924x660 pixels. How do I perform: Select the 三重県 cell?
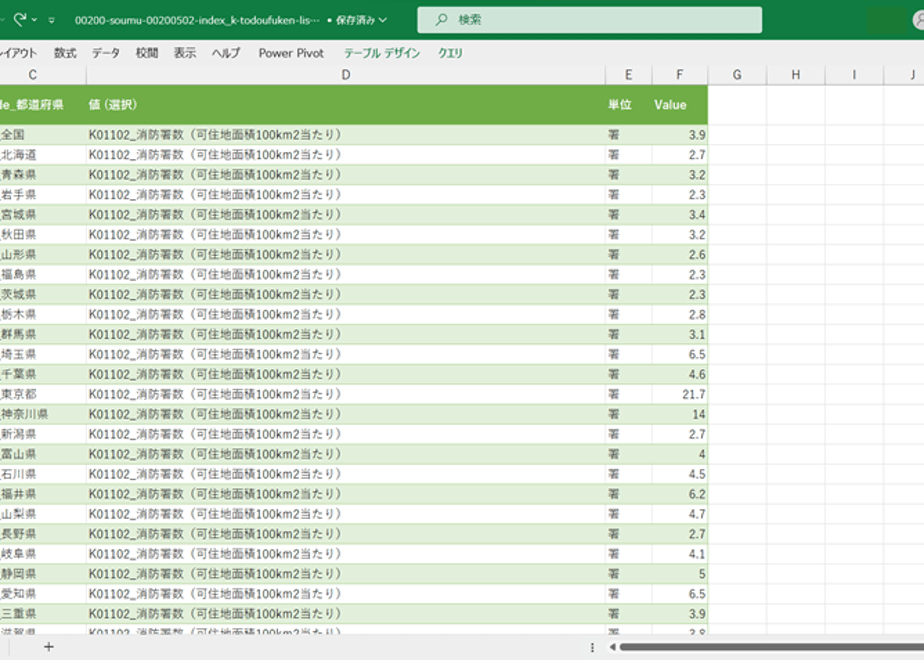pos(43,614)
